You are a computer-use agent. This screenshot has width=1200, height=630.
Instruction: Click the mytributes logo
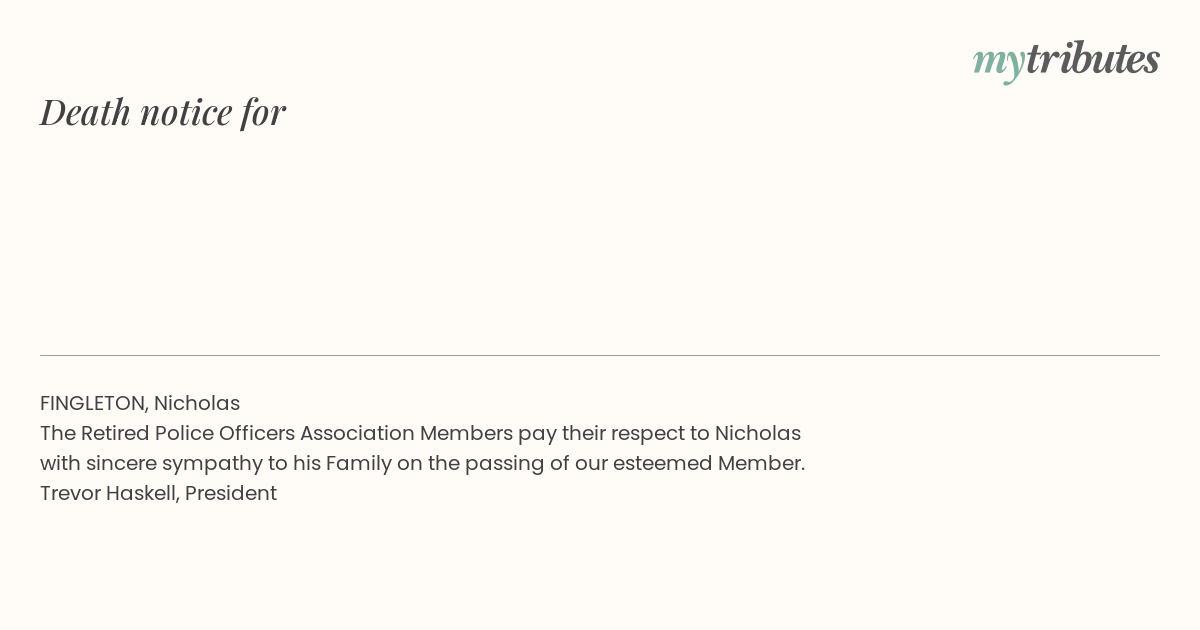coord(1066,60)
